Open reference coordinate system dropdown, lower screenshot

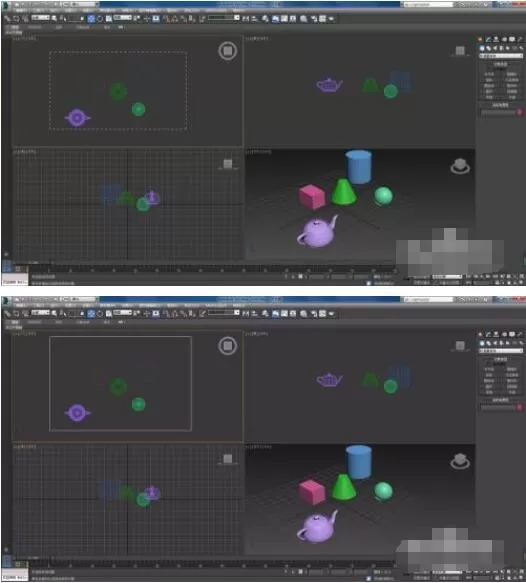(x=123, y=312)
